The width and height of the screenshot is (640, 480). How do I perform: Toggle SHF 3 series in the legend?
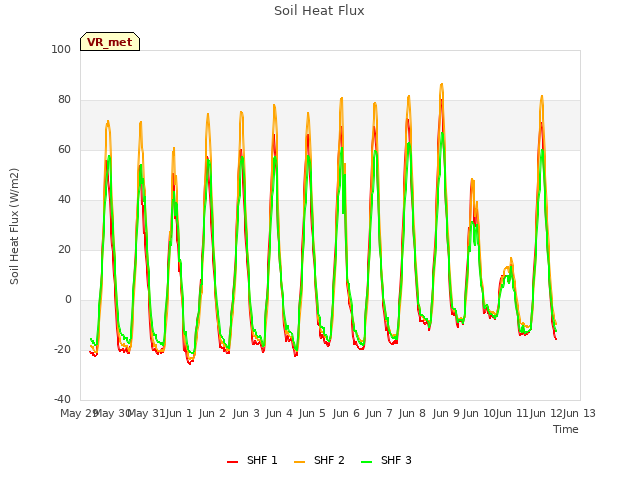(x=386, y=460)
